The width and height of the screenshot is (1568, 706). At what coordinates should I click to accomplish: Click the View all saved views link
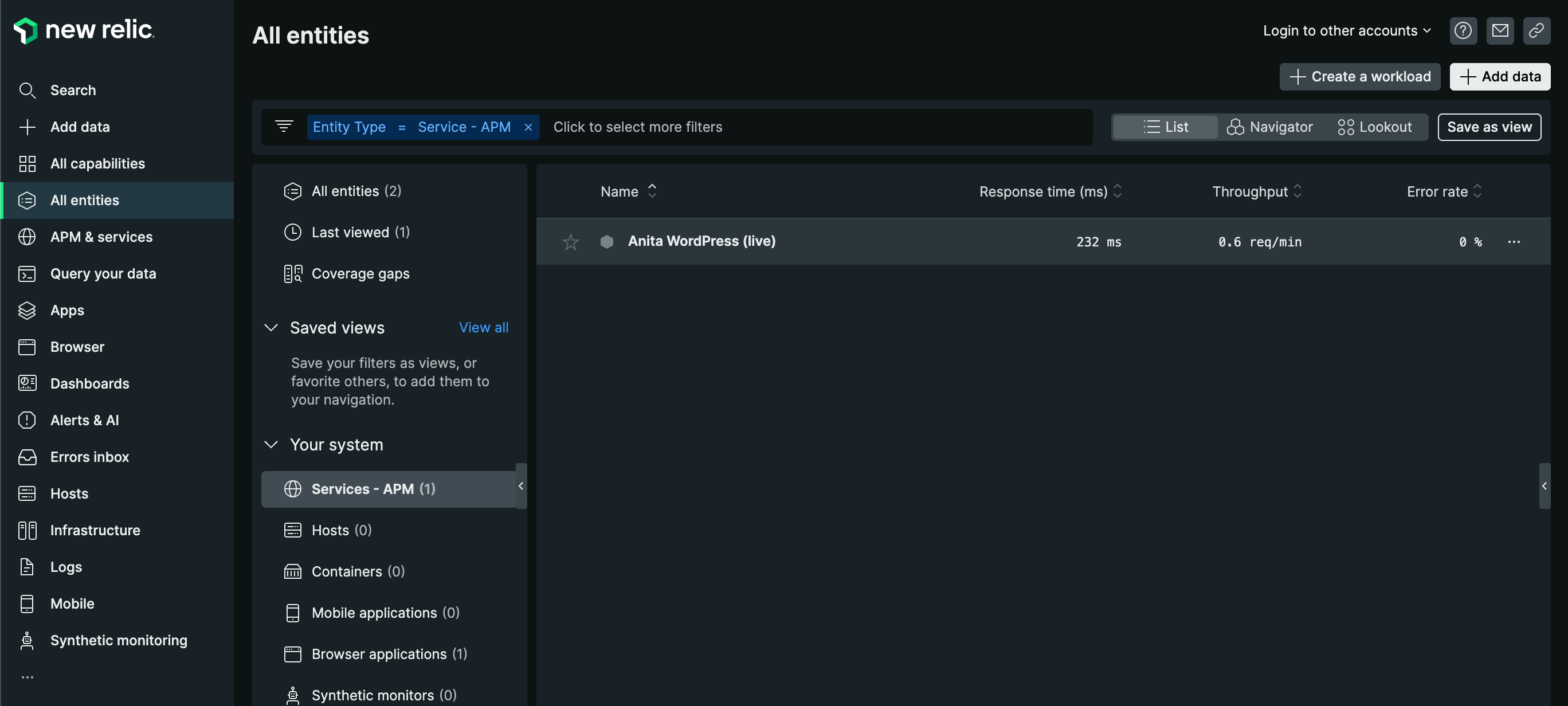[483, 327]
